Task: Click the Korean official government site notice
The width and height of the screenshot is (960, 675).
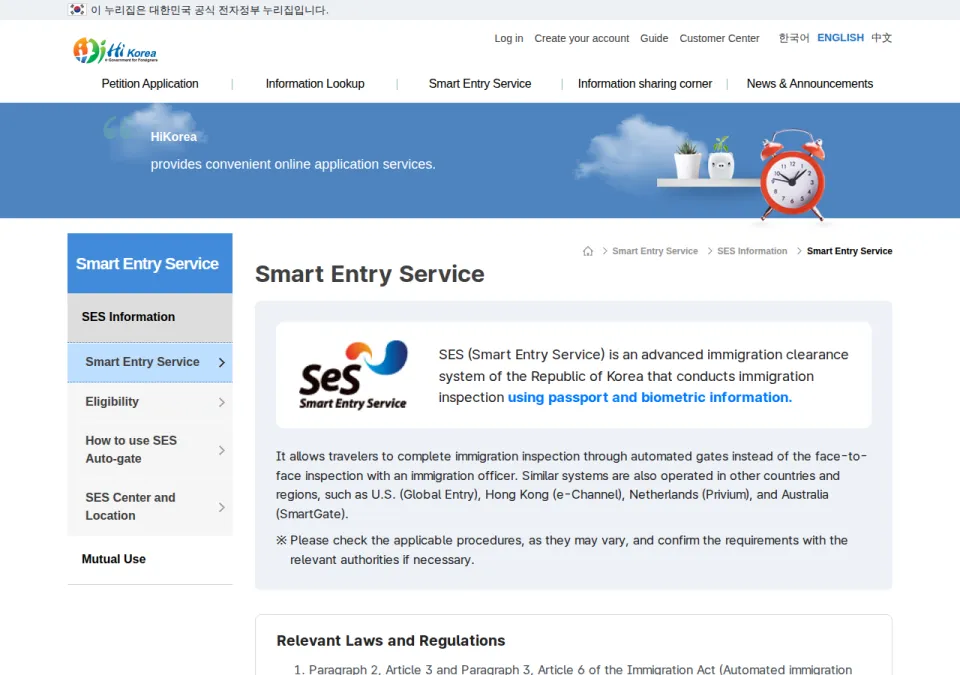Action: [209, 10]
